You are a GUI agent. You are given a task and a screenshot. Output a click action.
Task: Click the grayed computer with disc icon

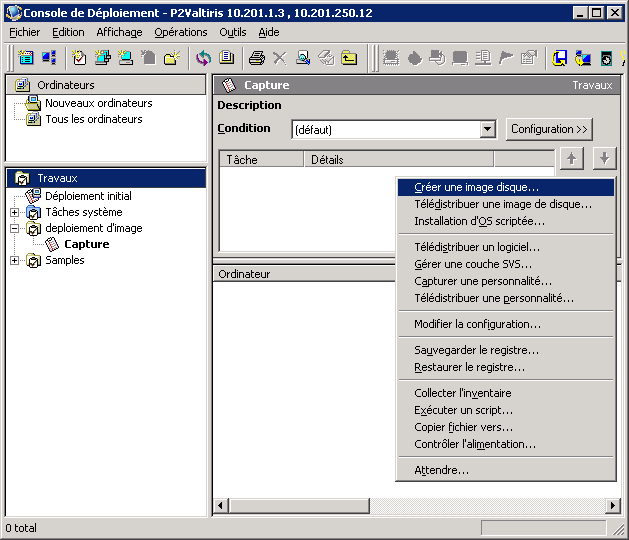click(437, 58)
